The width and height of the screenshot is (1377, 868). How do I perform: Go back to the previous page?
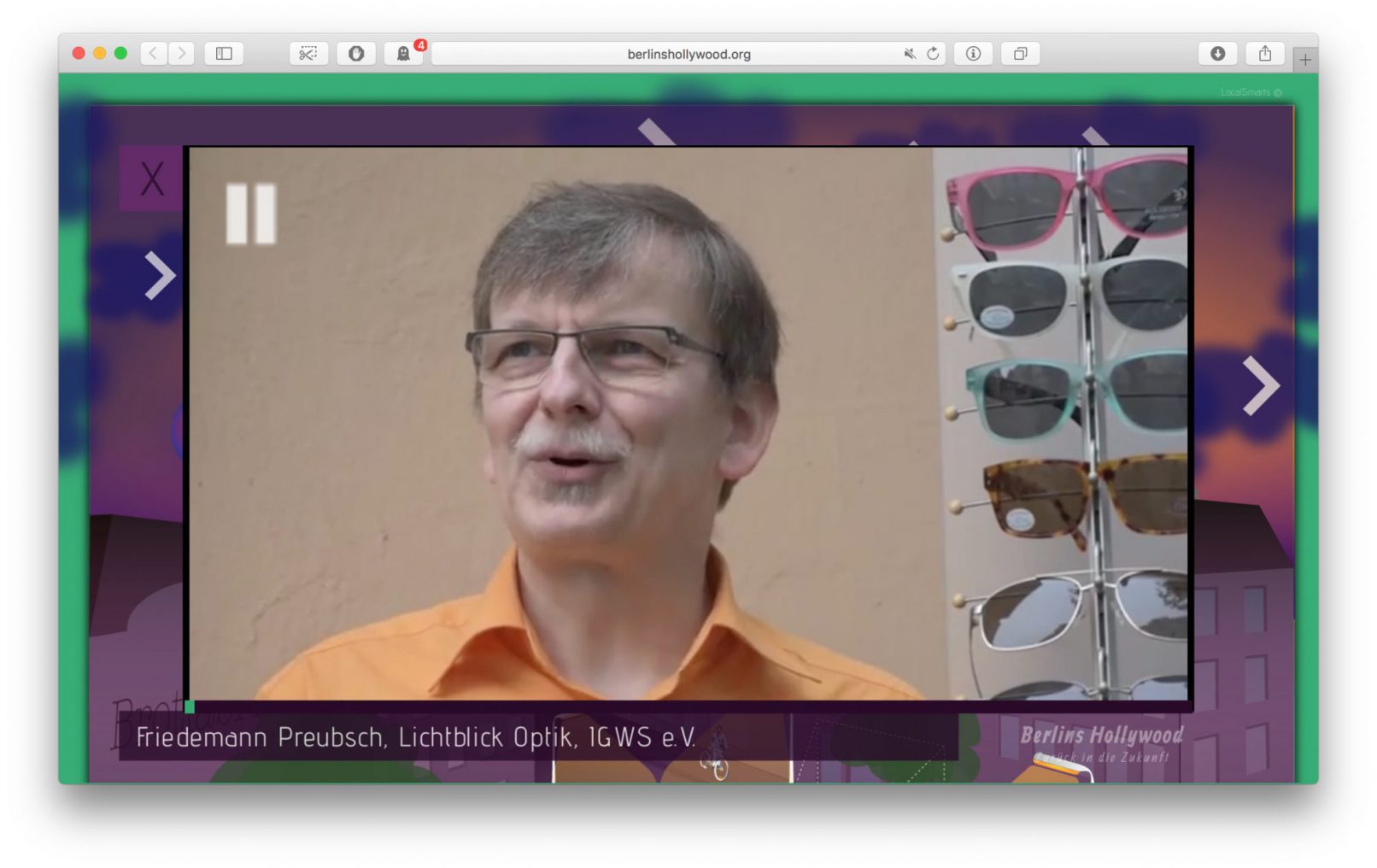153,54
